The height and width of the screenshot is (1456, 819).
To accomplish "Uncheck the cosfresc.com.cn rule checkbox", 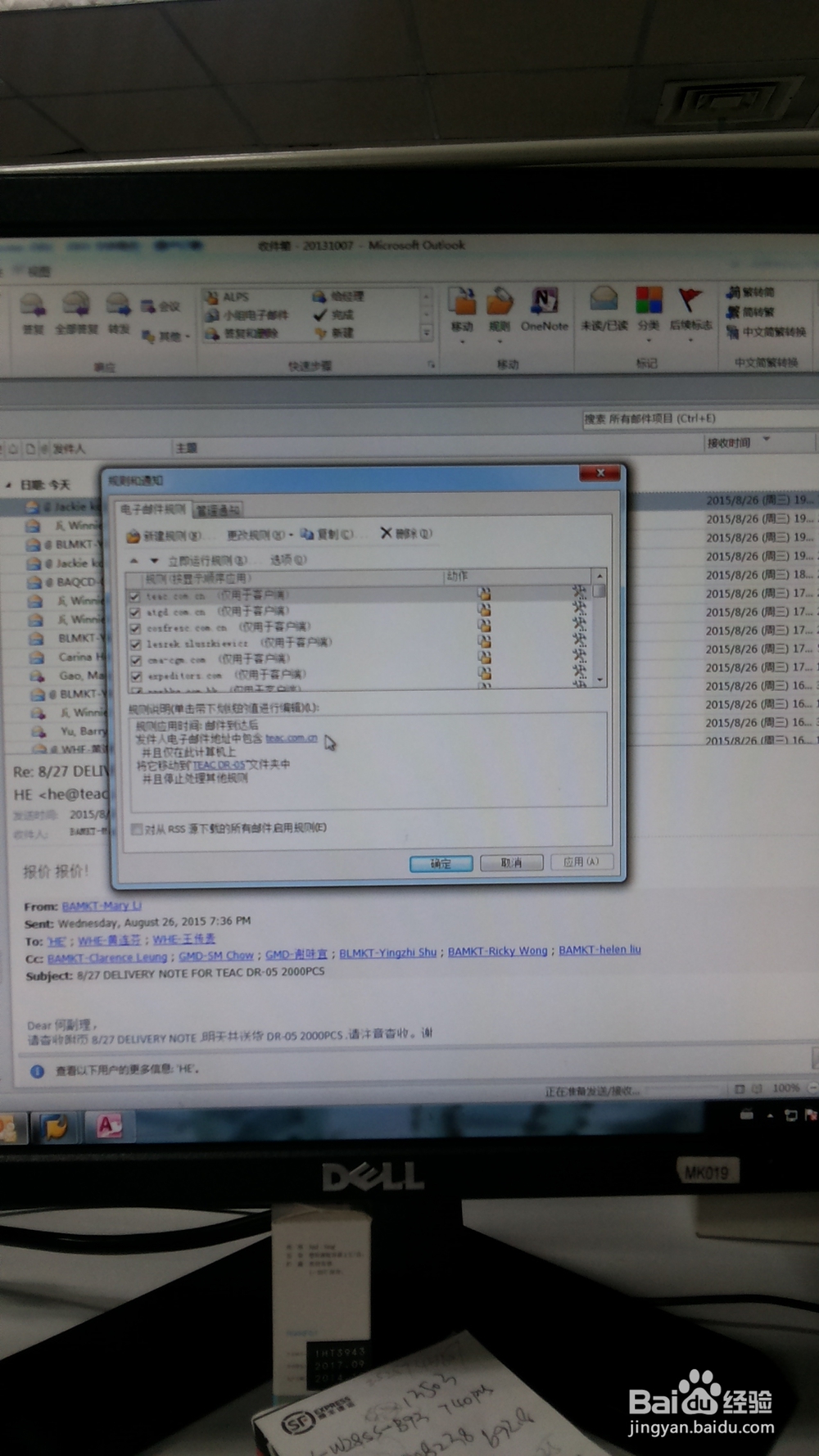I will 135,628.
